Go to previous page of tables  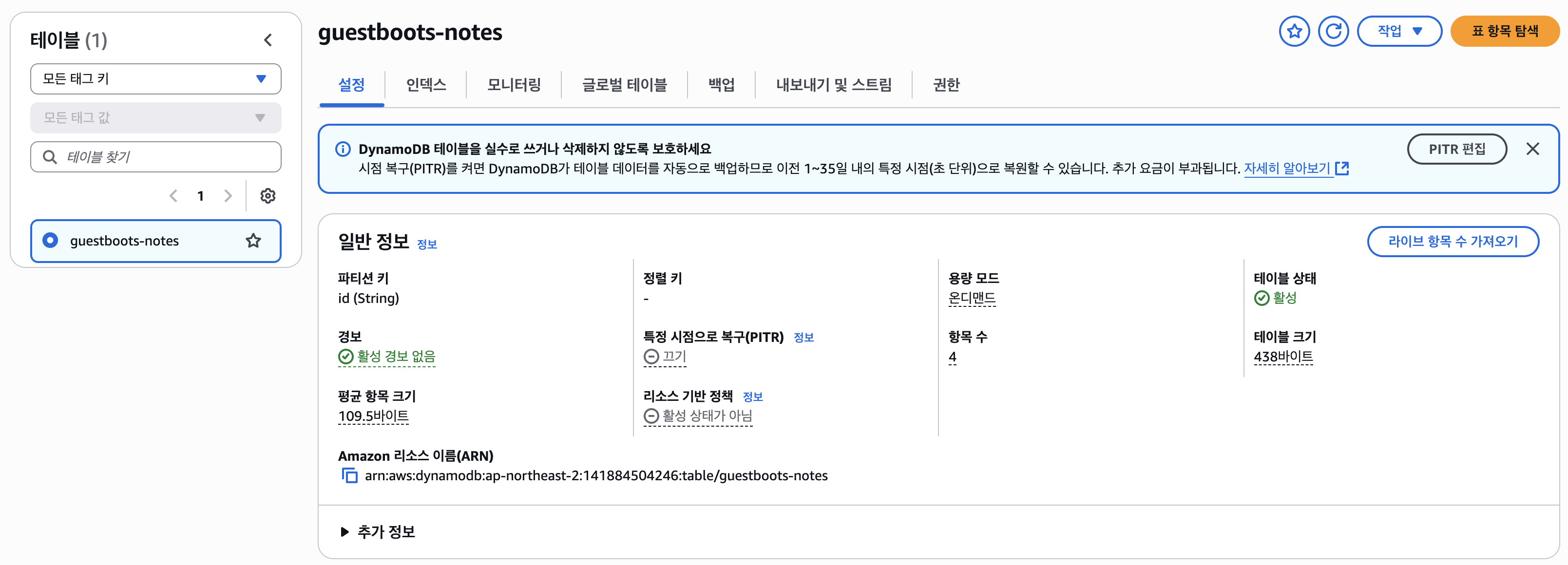pos(173,196)
